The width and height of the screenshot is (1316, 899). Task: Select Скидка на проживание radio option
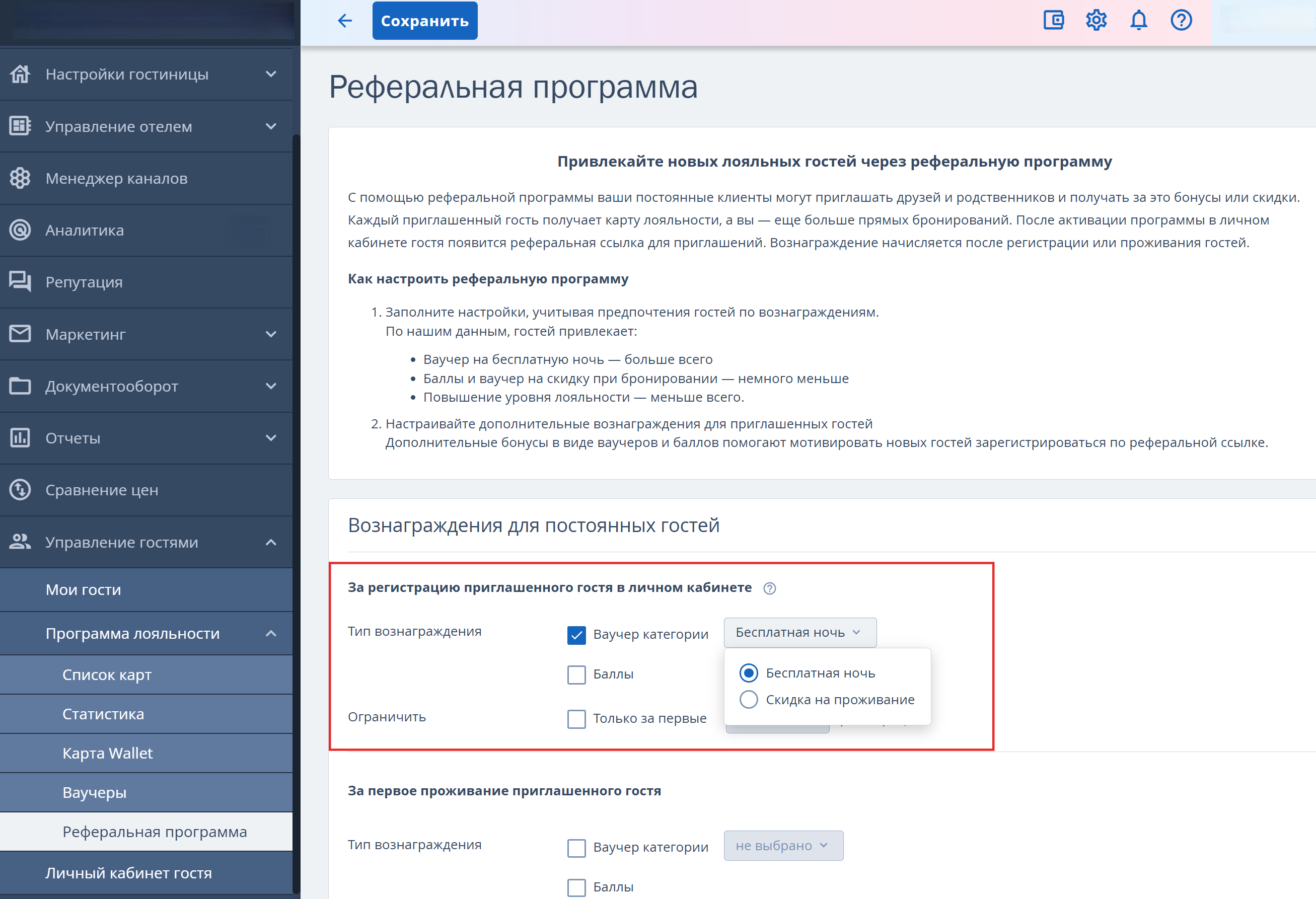click(749, 700)
